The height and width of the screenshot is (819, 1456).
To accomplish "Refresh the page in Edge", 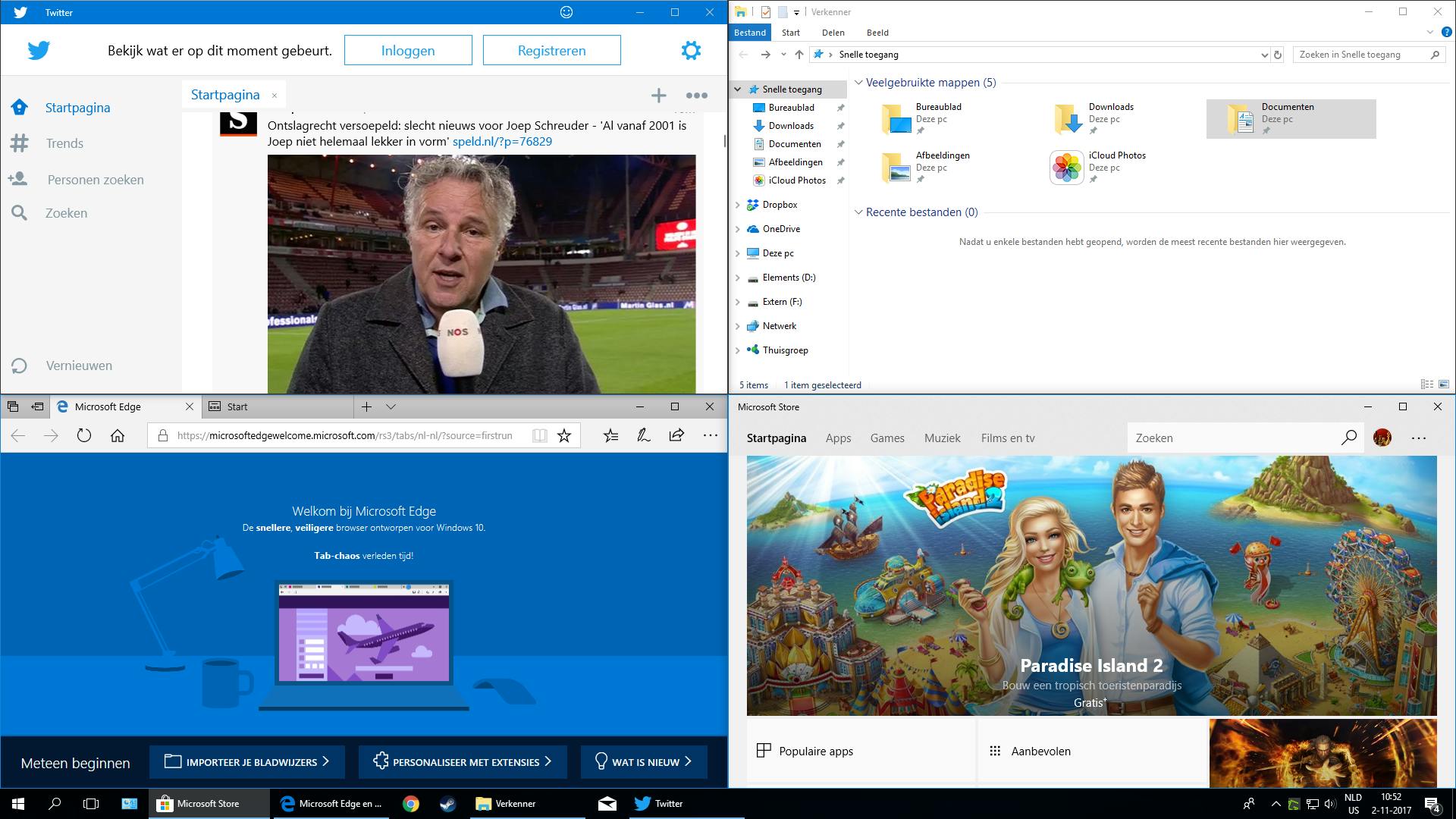I will coord(84,435).
